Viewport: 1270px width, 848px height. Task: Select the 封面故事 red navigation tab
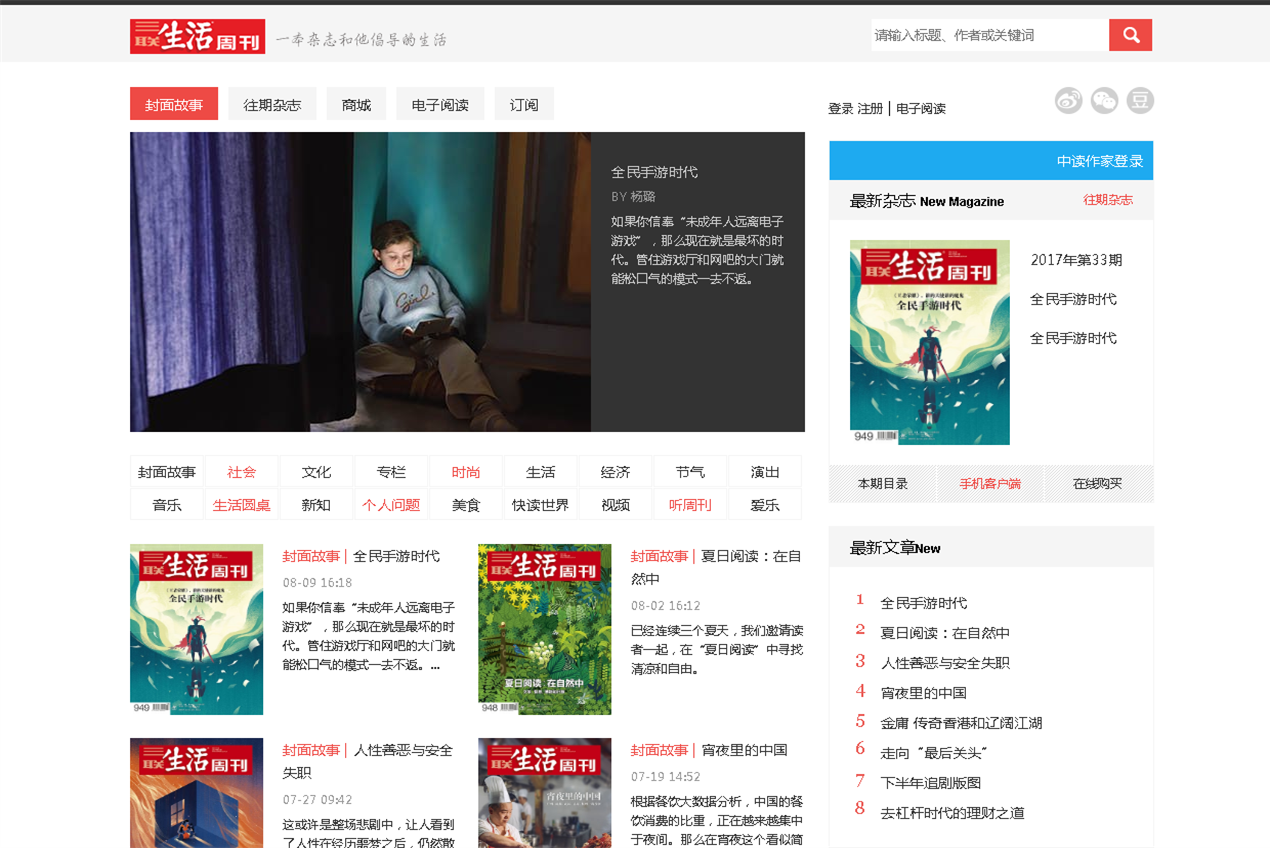[174, 104]
